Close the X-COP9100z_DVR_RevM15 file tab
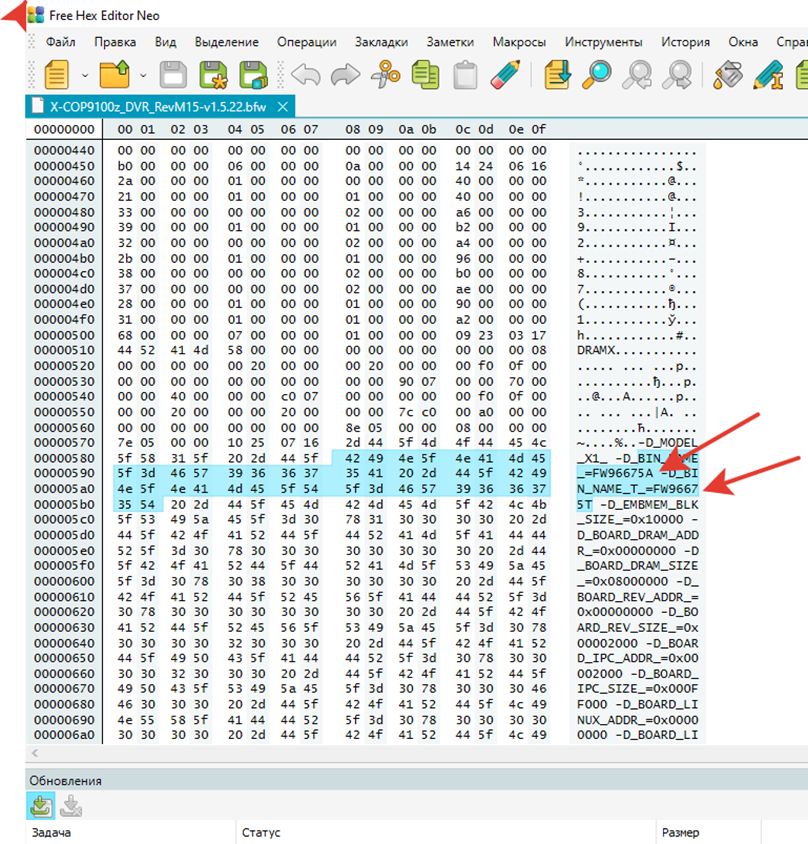Image resolution: width=808 pixels, height=844 pixels. pyautogui.click(x=283, y=105)
